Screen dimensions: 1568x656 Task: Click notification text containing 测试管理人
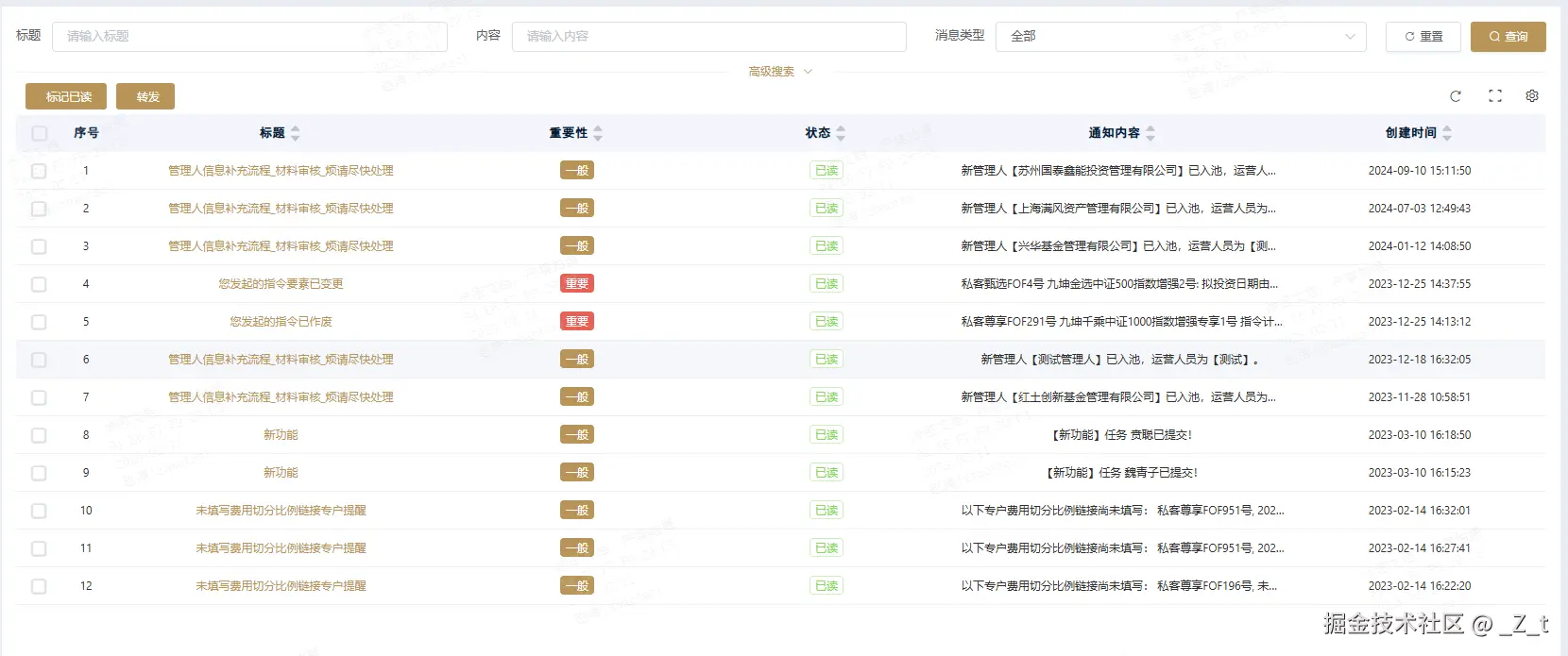(1120, 360)
